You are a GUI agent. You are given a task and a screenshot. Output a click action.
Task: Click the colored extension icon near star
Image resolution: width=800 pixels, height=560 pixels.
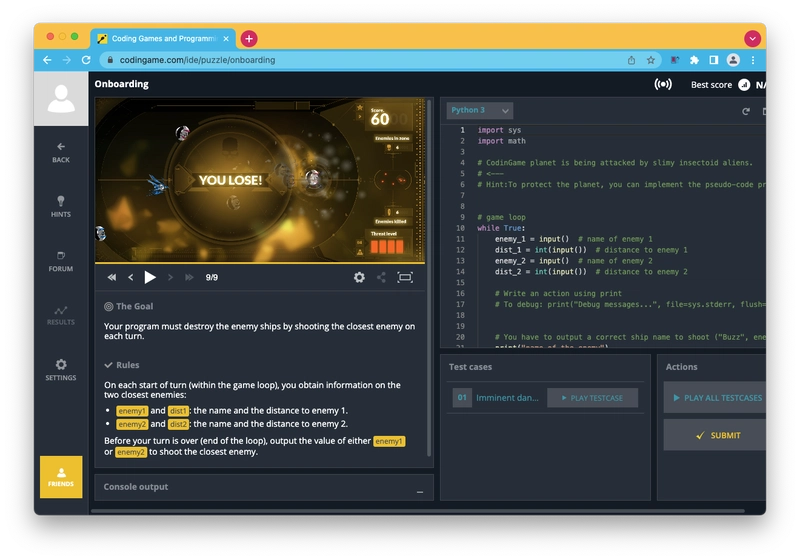point(674,60)
